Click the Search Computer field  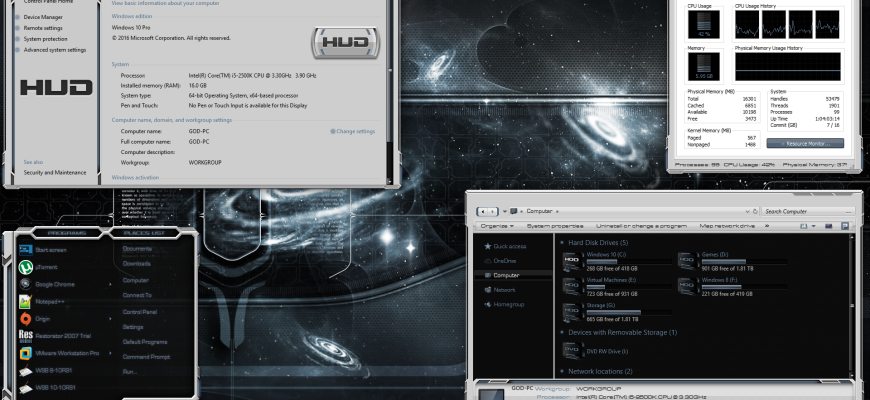(x=807, y=211)
